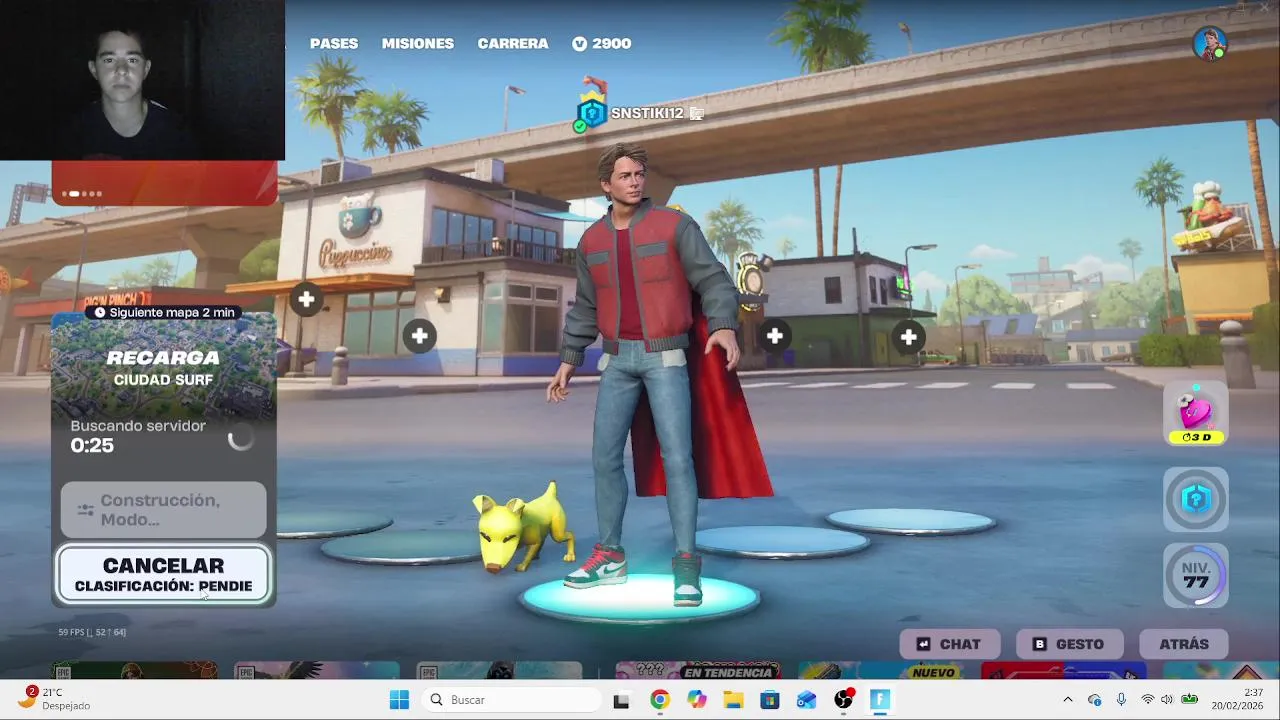Open the pink heart quest icon 3 D

click(1196, 413)
